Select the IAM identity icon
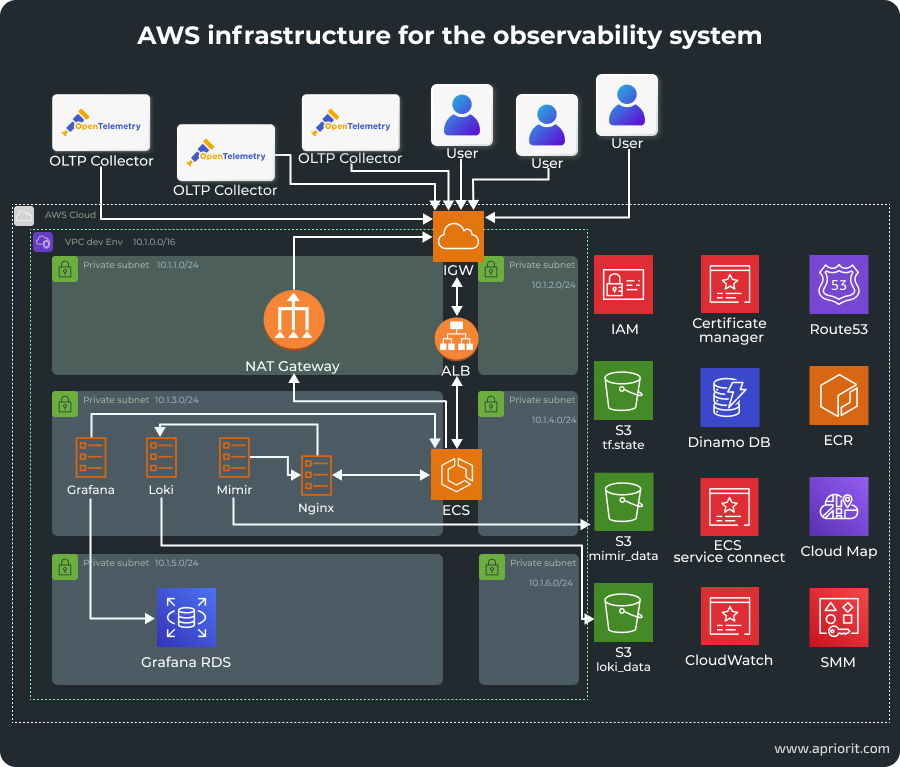The width and height of the screenshot is (900, 767). pos(623,284)
